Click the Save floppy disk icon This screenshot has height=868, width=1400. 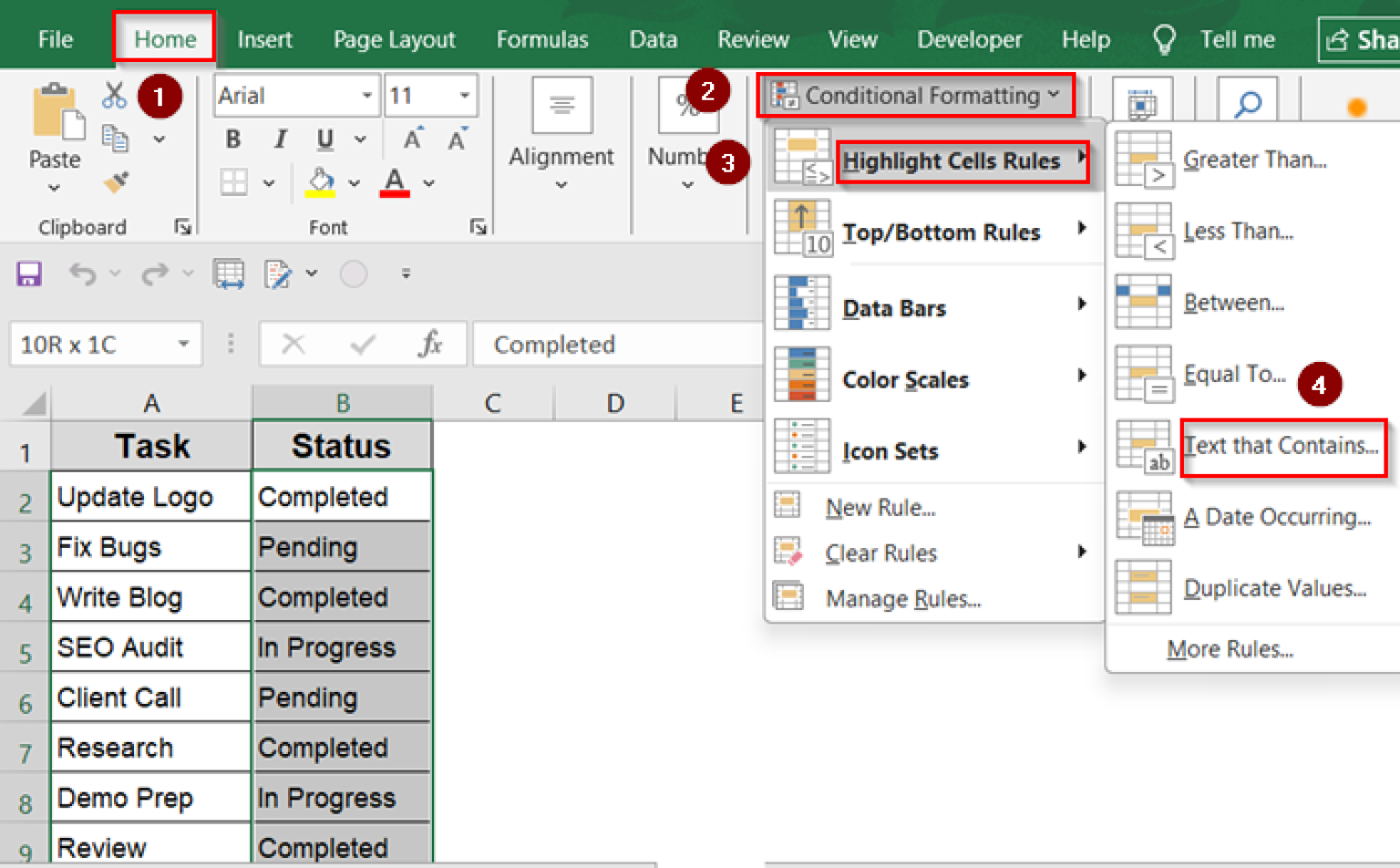pyautogui.click(x=29, y=274)
